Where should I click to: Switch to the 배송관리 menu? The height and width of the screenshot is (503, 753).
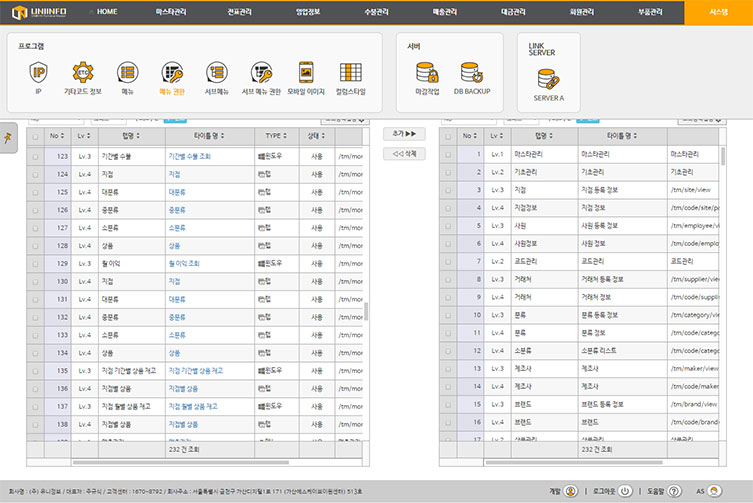(x=443, y=10)
